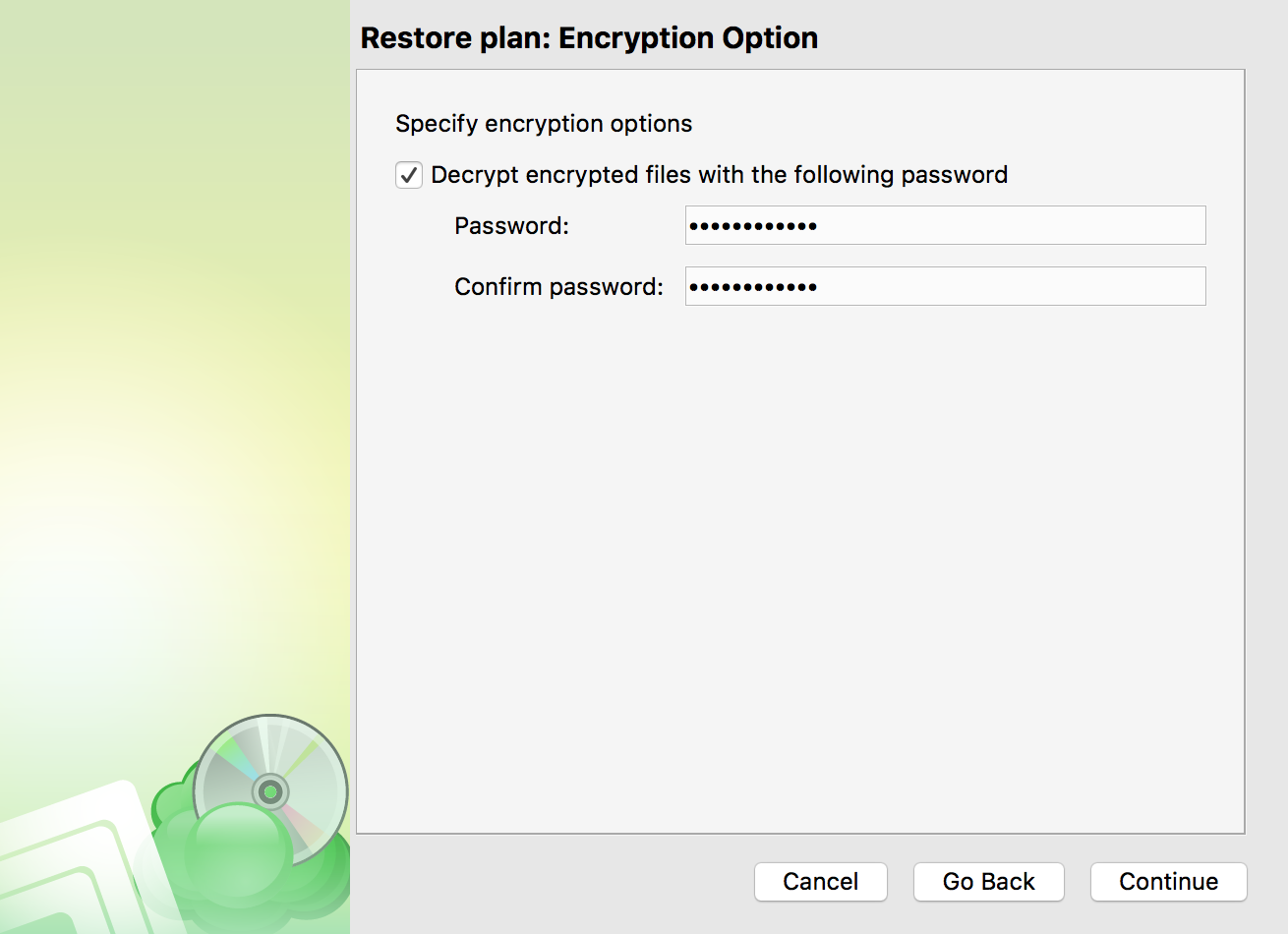
Task: Click the white stacked pages graphic
Action: [x=74, y=865]
